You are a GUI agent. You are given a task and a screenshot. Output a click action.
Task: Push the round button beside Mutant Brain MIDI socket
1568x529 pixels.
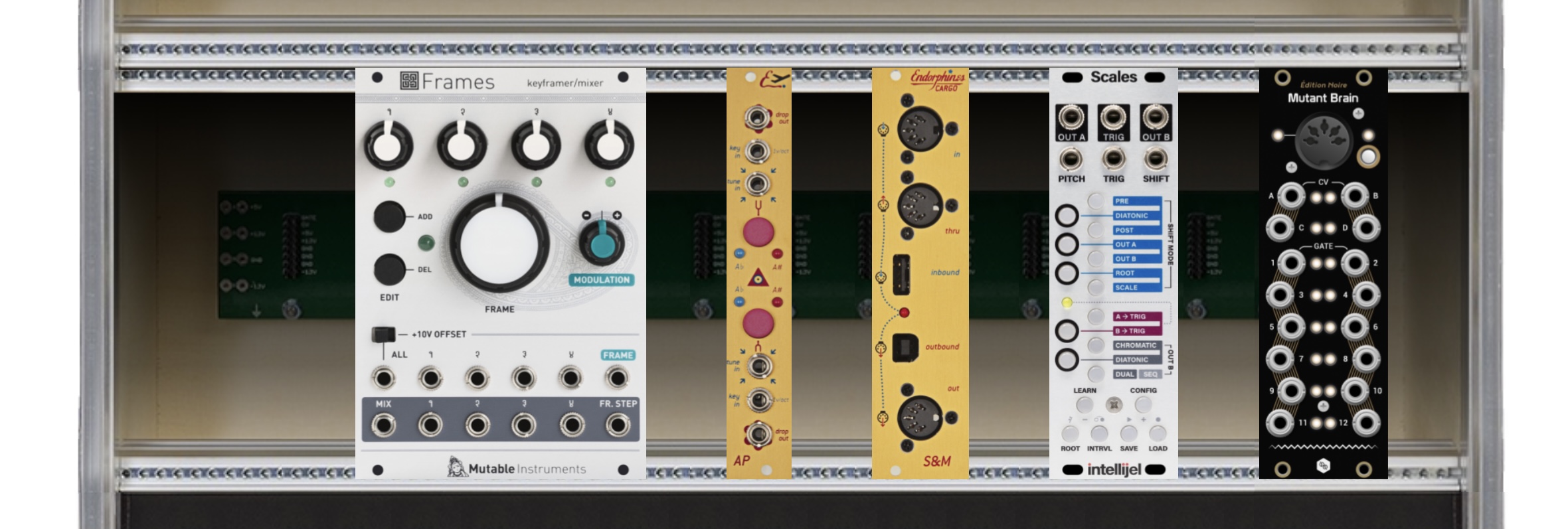[x=1368, y=157]
